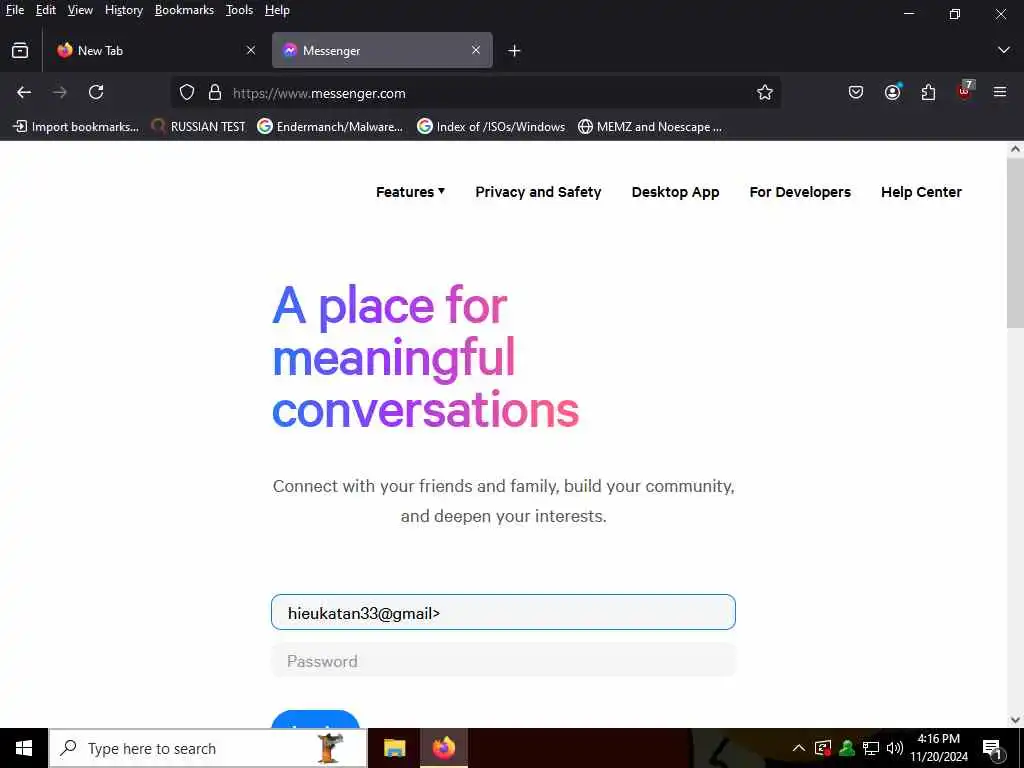Open the View menu

point(80,10)
